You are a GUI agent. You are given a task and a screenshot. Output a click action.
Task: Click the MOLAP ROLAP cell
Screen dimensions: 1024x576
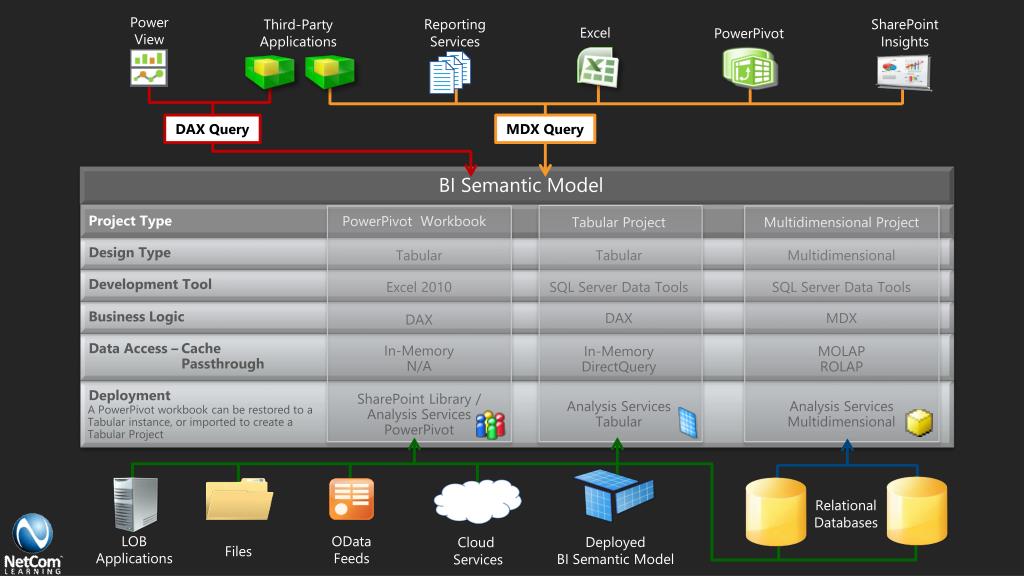tap(842, 359)
